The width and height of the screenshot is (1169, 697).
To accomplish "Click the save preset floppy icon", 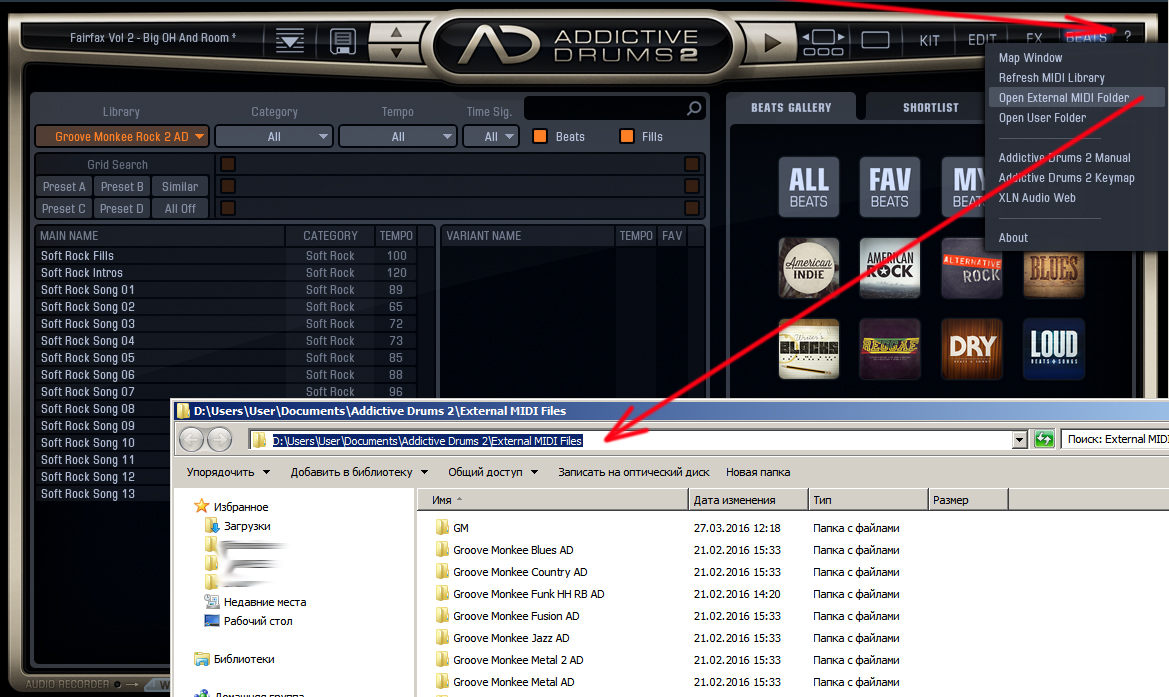I will [342, 41].
